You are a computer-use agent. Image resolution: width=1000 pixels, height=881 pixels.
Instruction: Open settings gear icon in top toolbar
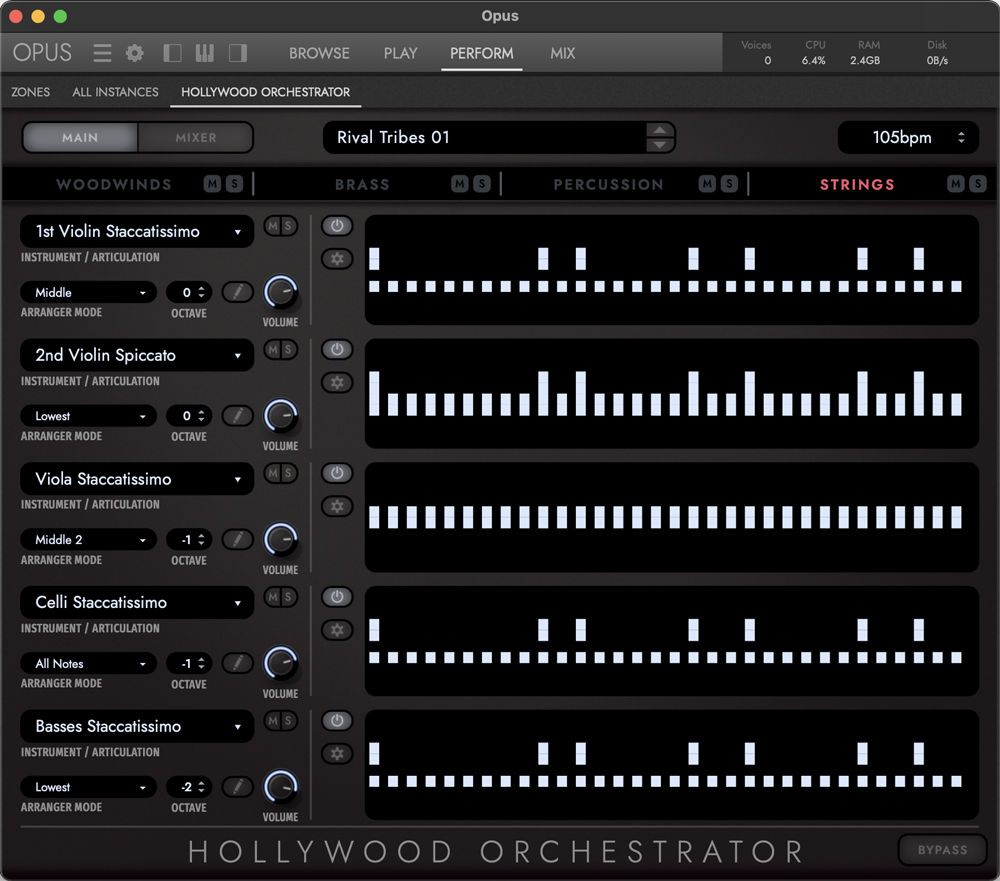[134, 53]
